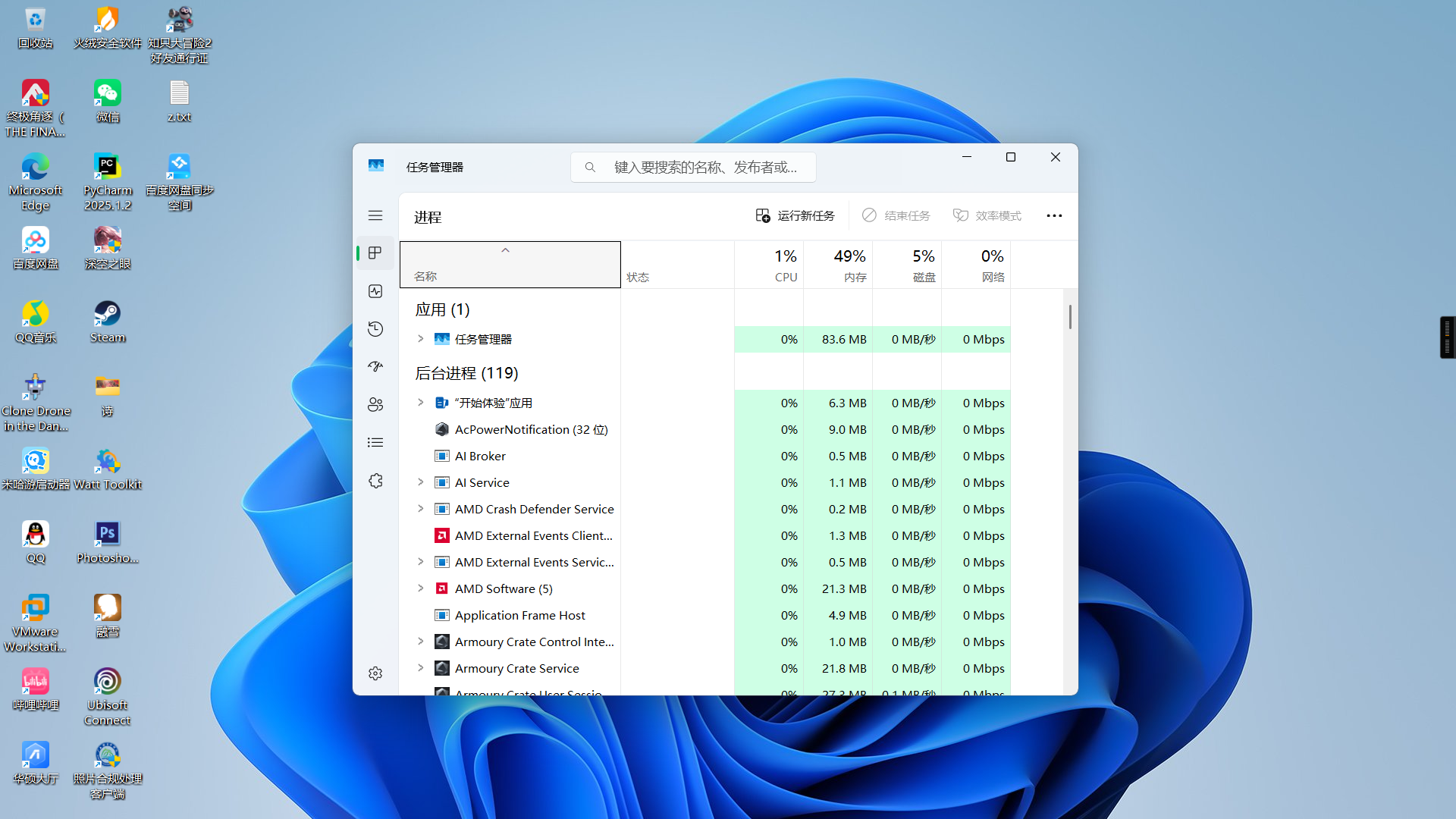Click 运行新任务 to run new task

click(795, 215)
